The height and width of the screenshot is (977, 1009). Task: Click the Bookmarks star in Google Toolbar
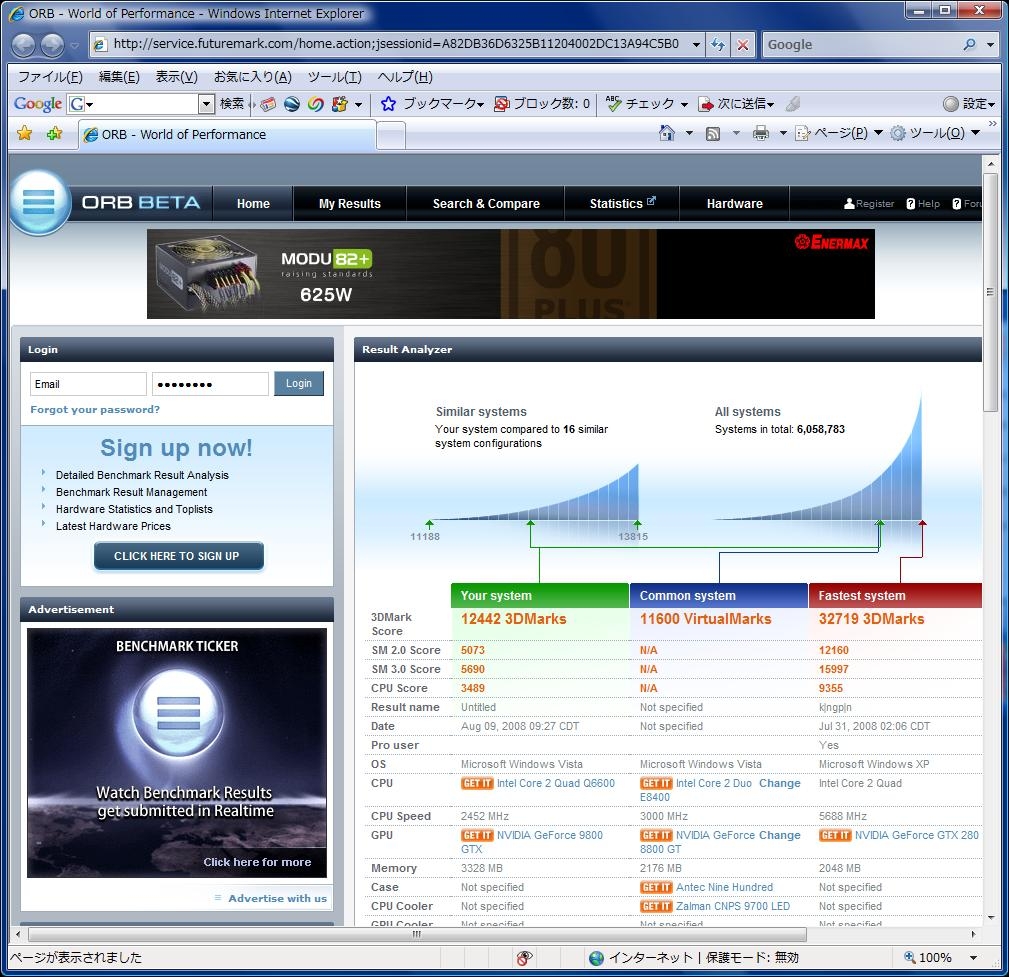point(388,104)
